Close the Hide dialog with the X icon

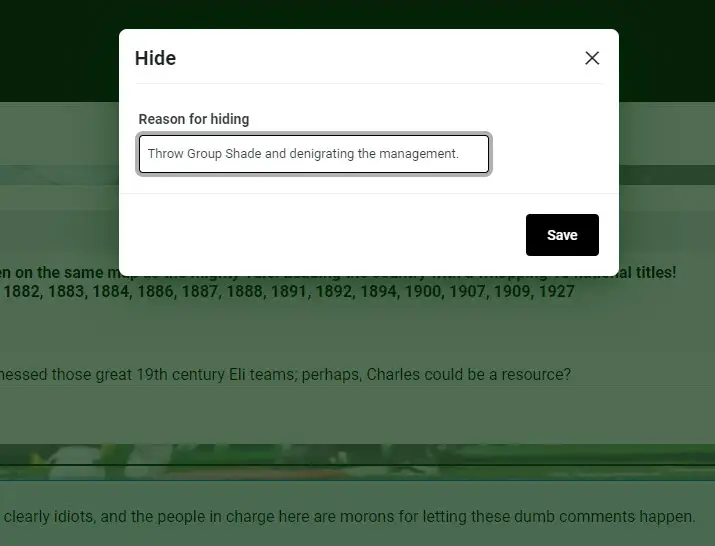click(x=592, y=58)
